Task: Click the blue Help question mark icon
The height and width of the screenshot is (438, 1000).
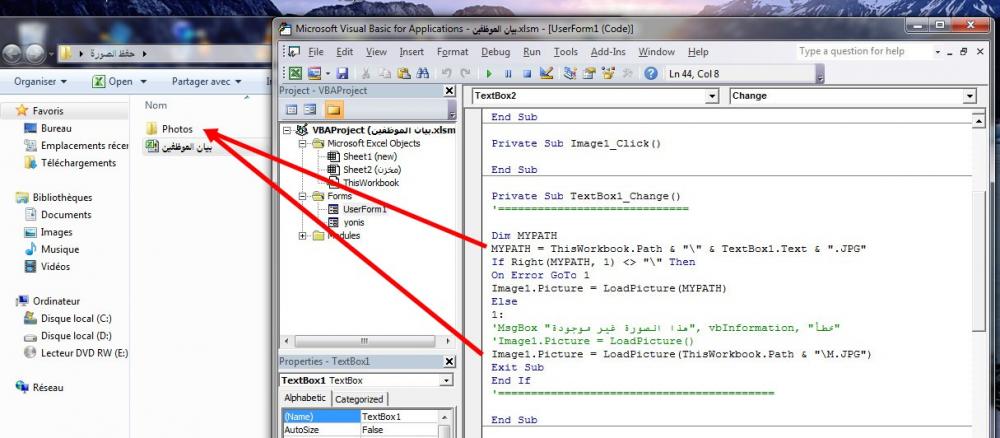Action: coord(651,74)
